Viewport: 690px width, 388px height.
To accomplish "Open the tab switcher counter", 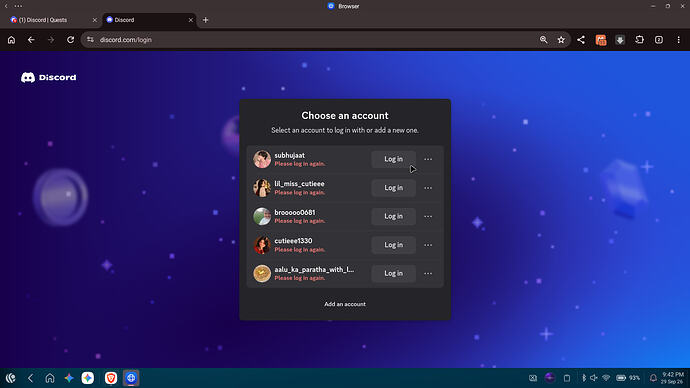I will pyautogui.click(x=659, y=40).
